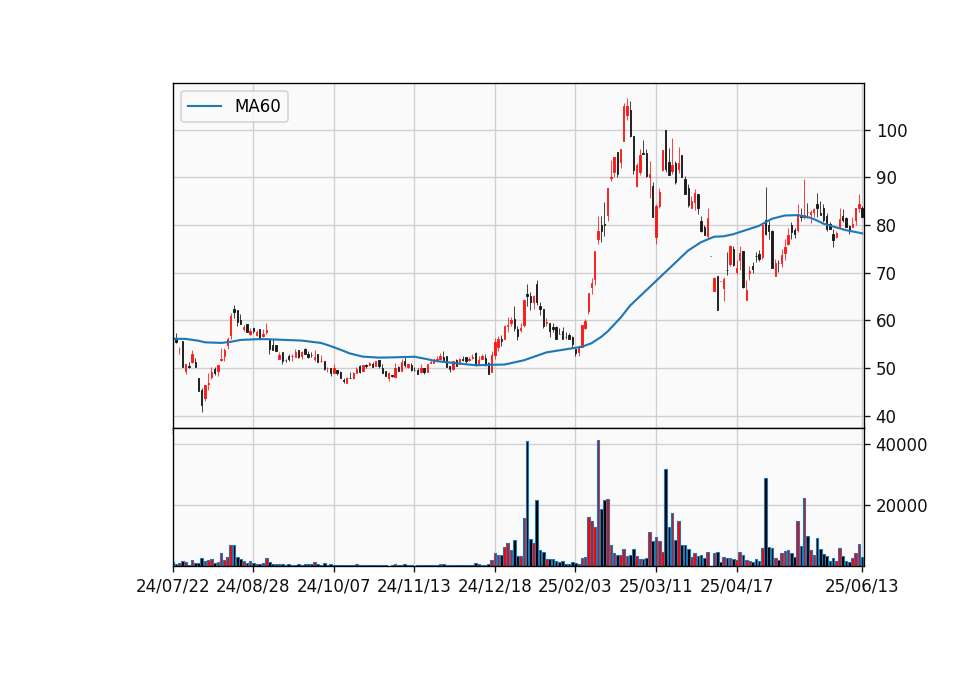Select the 24/08/28 date axis label

click(x=253, y=586)
